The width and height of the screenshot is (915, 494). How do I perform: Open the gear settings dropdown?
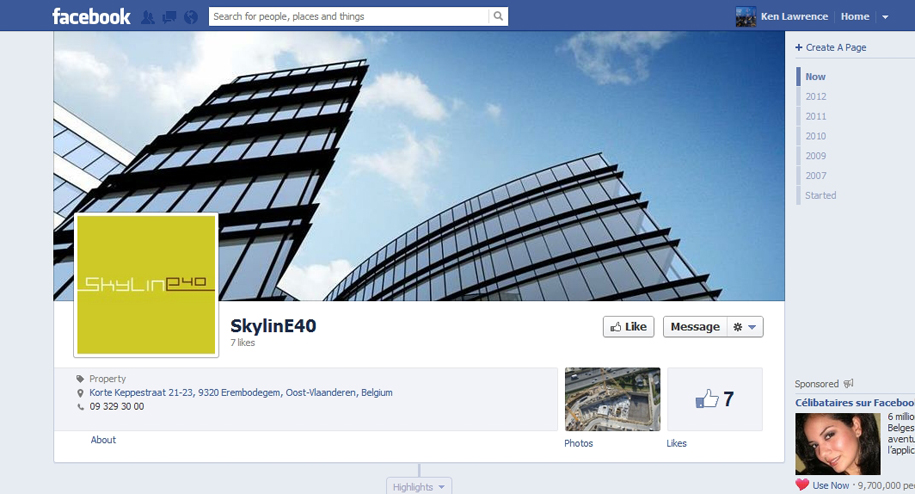745,327
